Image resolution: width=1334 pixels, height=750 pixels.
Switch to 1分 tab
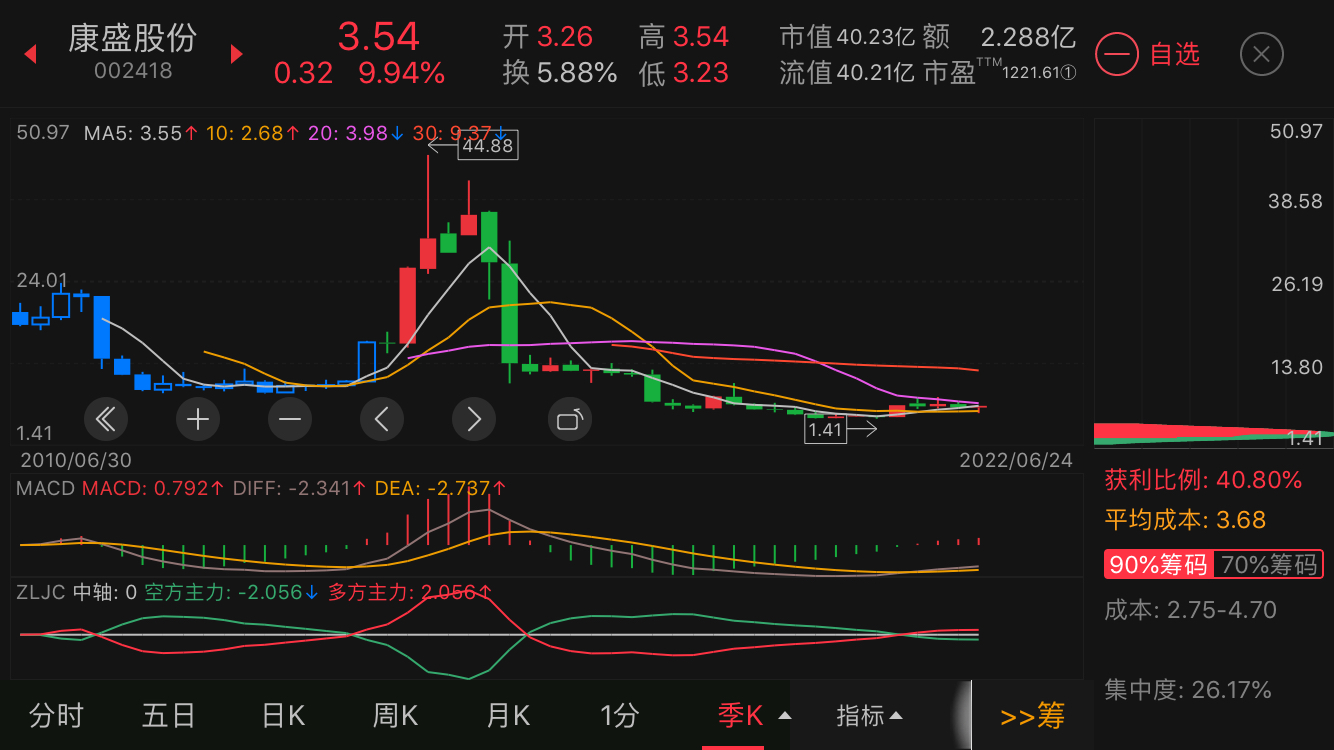[x=619, y=715]
